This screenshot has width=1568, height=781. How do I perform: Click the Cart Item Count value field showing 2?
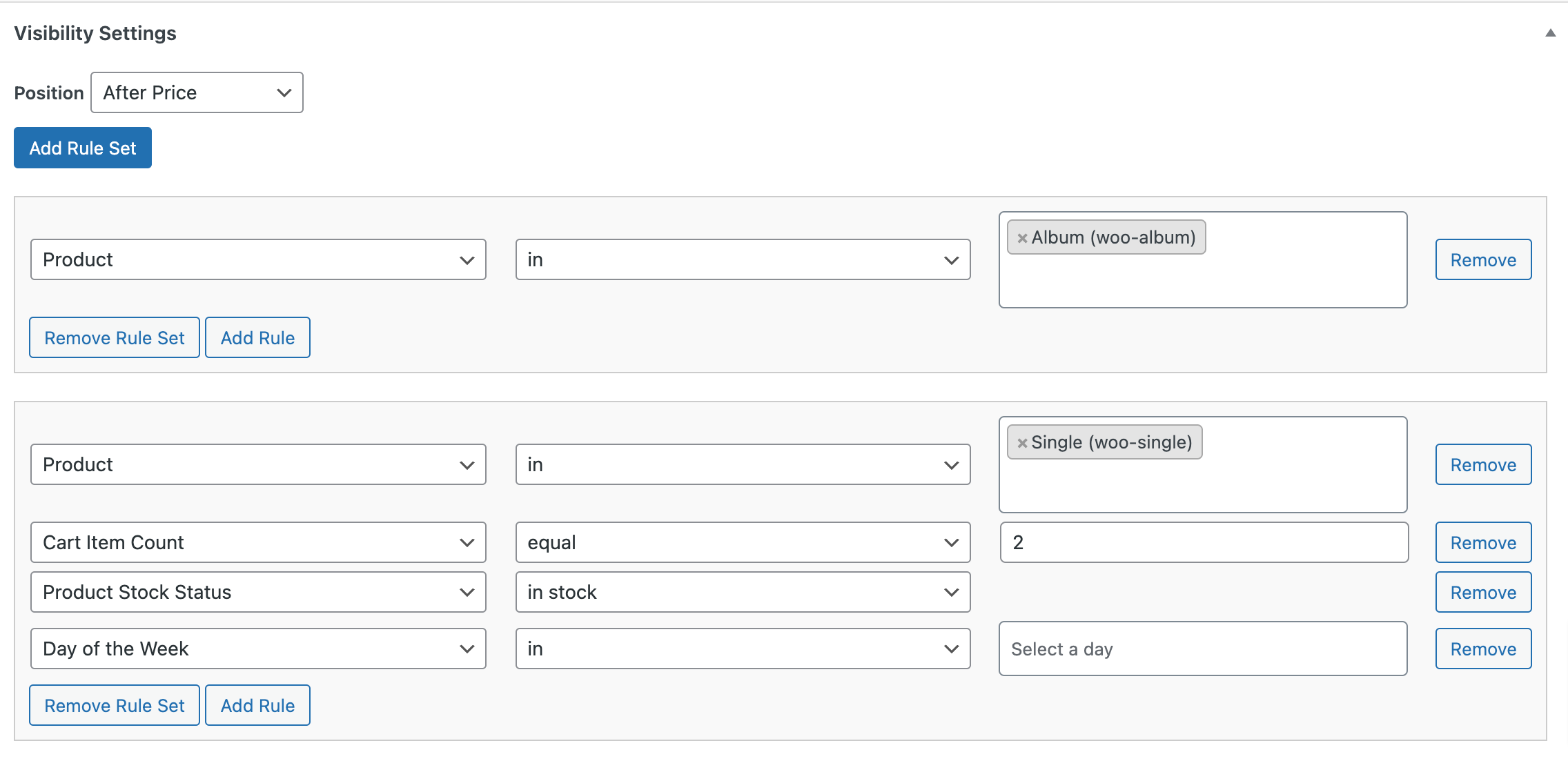point(1202,542)
